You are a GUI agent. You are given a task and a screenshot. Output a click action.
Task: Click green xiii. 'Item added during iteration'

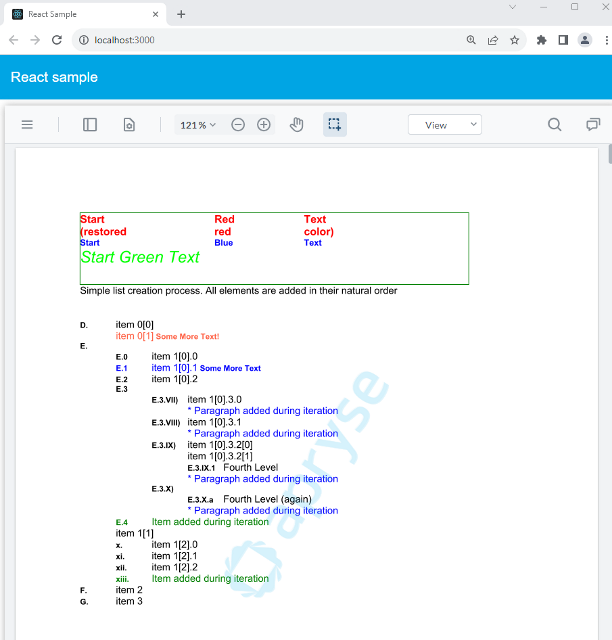point(210,578)
